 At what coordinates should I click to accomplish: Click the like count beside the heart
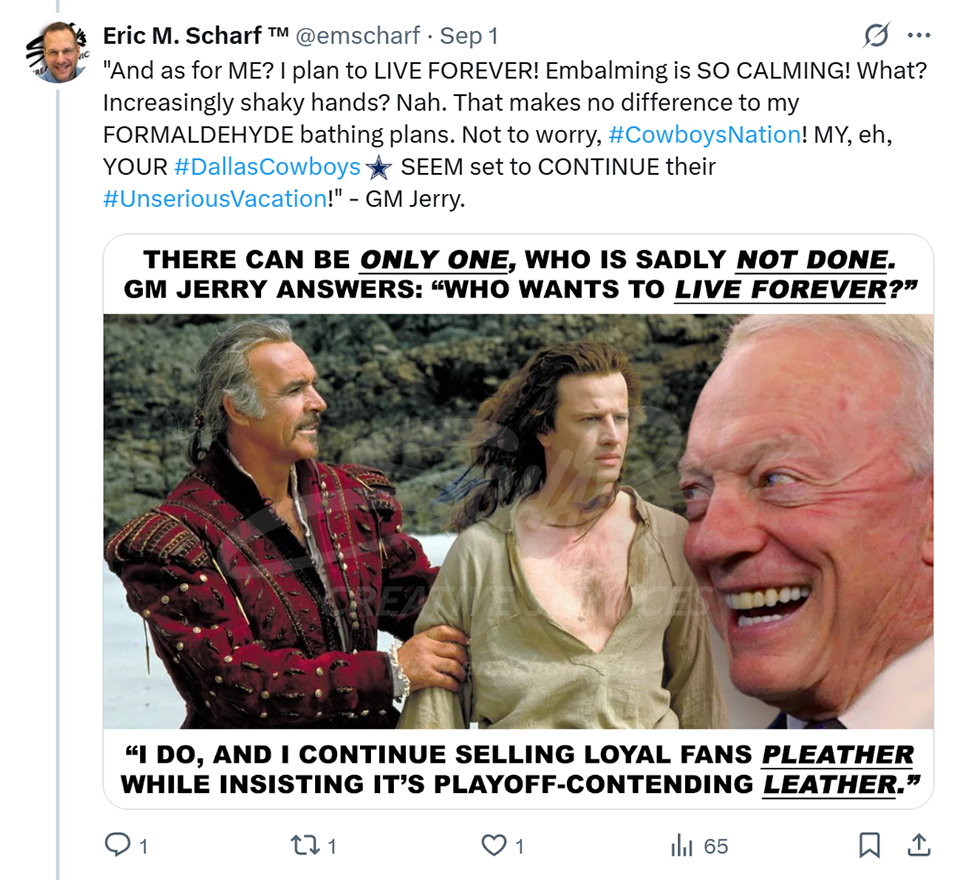[520, 847]
